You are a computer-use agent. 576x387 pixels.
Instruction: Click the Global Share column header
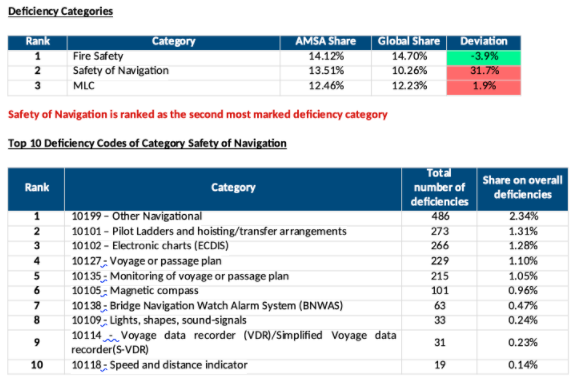tap(409, 41)
